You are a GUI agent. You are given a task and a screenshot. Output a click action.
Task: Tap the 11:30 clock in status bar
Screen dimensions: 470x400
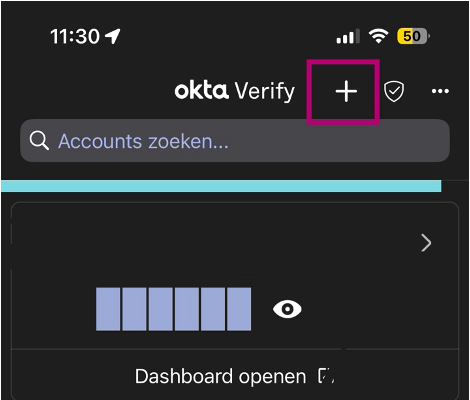(x=75, y=36)
